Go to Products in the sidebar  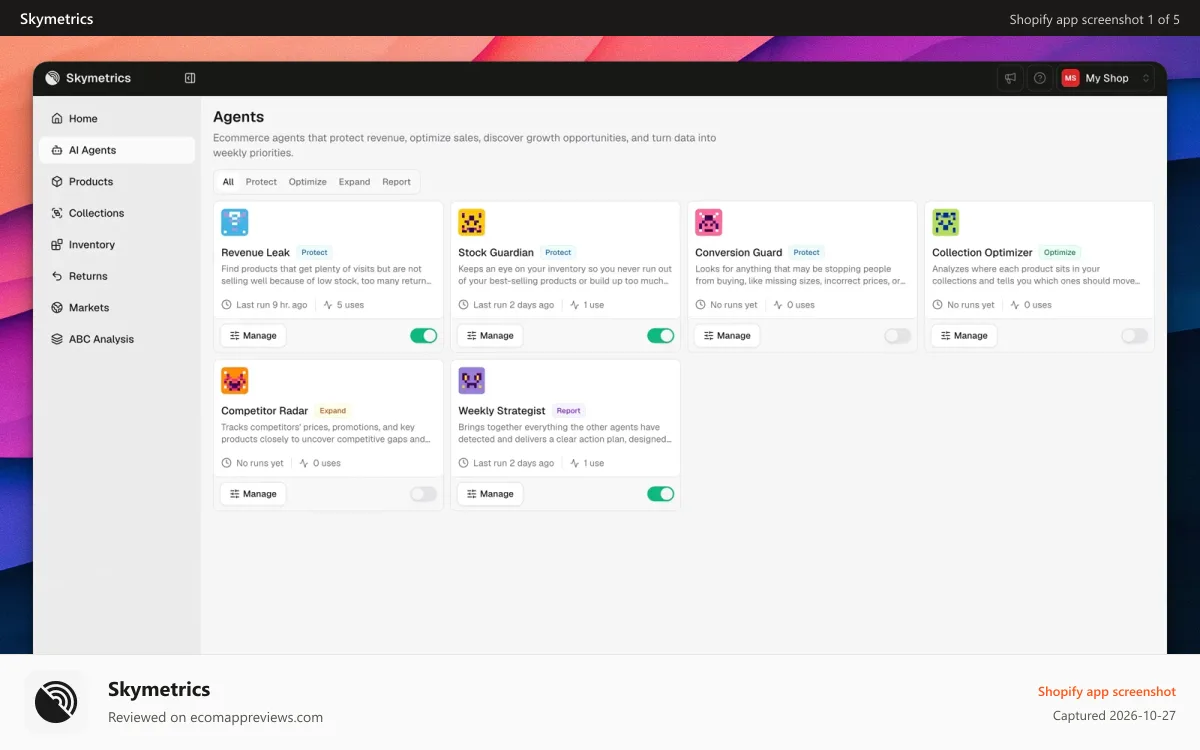coord(117,181)
